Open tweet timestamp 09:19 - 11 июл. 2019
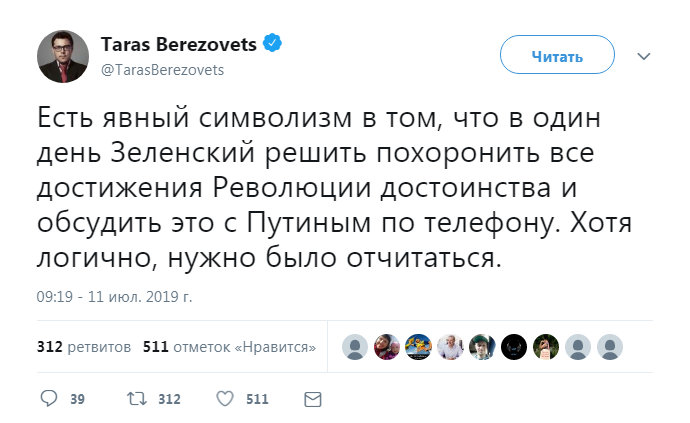Screen dimensions: 690x423 click(x=114, y=297)
